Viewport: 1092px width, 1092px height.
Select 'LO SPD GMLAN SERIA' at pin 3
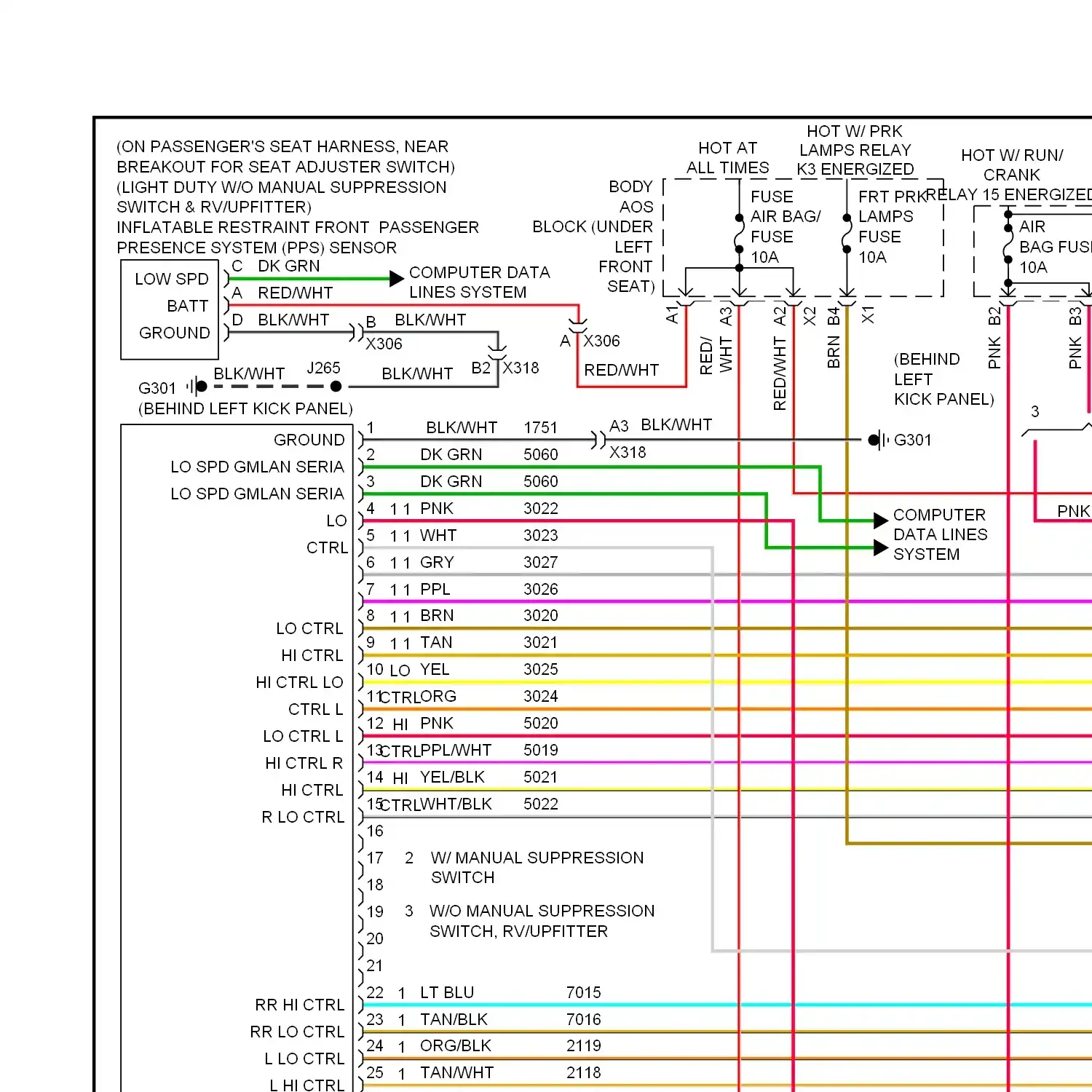click(x=257, y=494)
